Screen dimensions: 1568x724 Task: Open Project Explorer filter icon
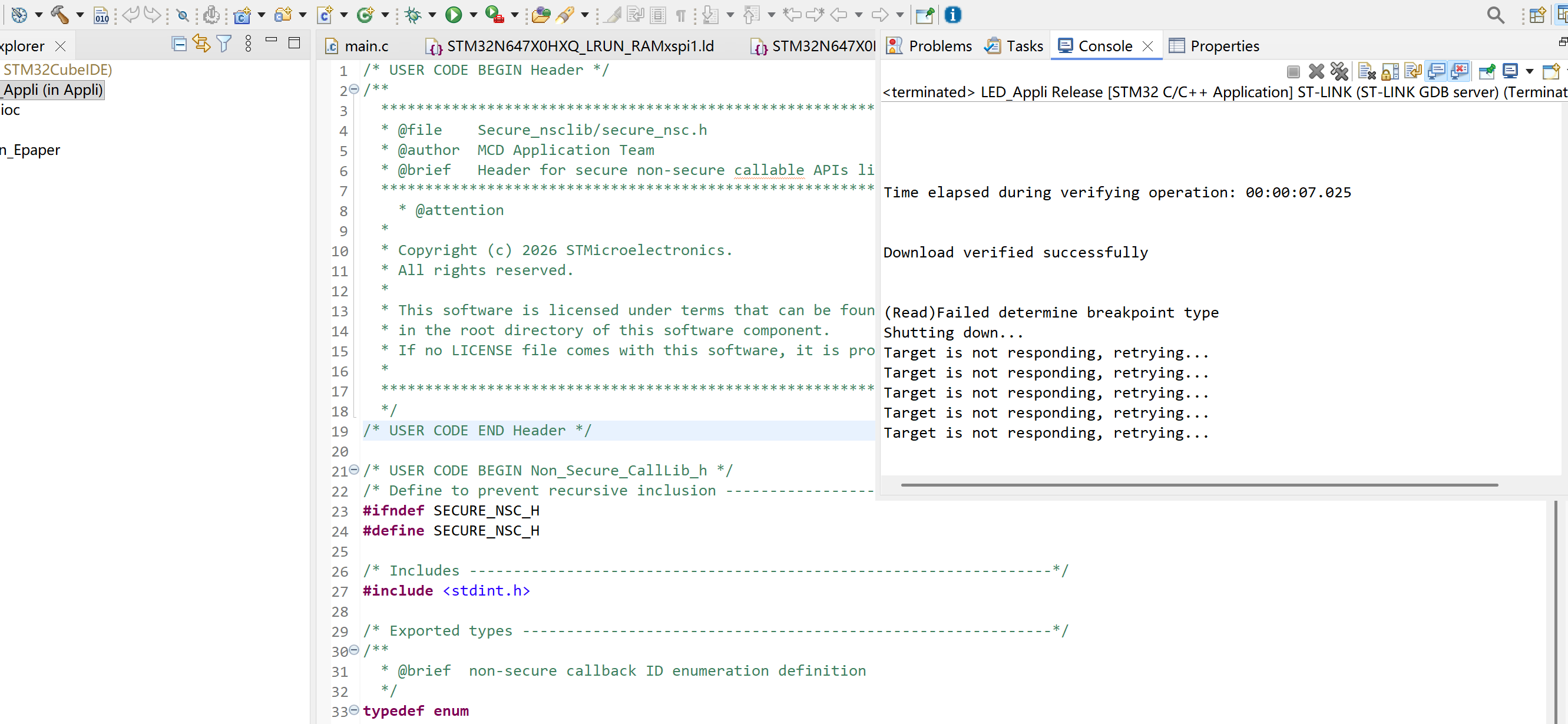click(x=224, y=44)
